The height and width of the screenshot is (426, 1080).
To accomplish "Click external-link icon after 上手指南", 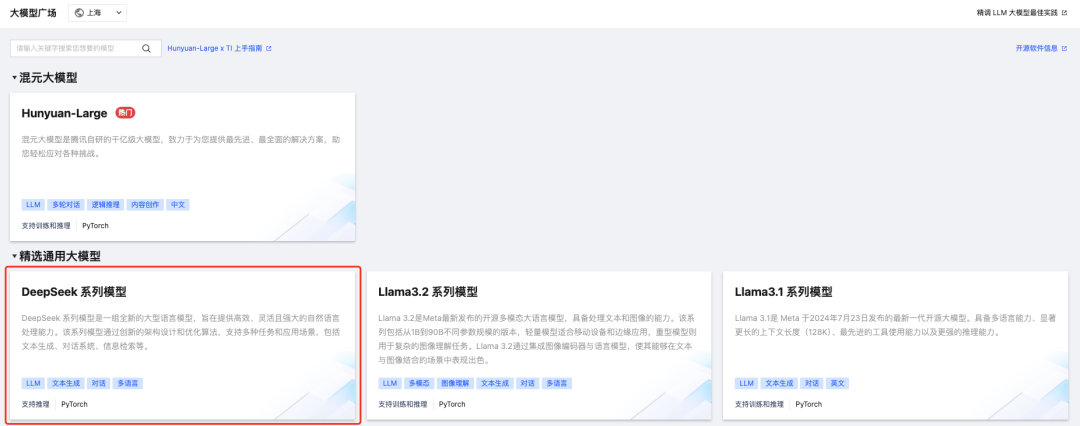I will point(269,48).
